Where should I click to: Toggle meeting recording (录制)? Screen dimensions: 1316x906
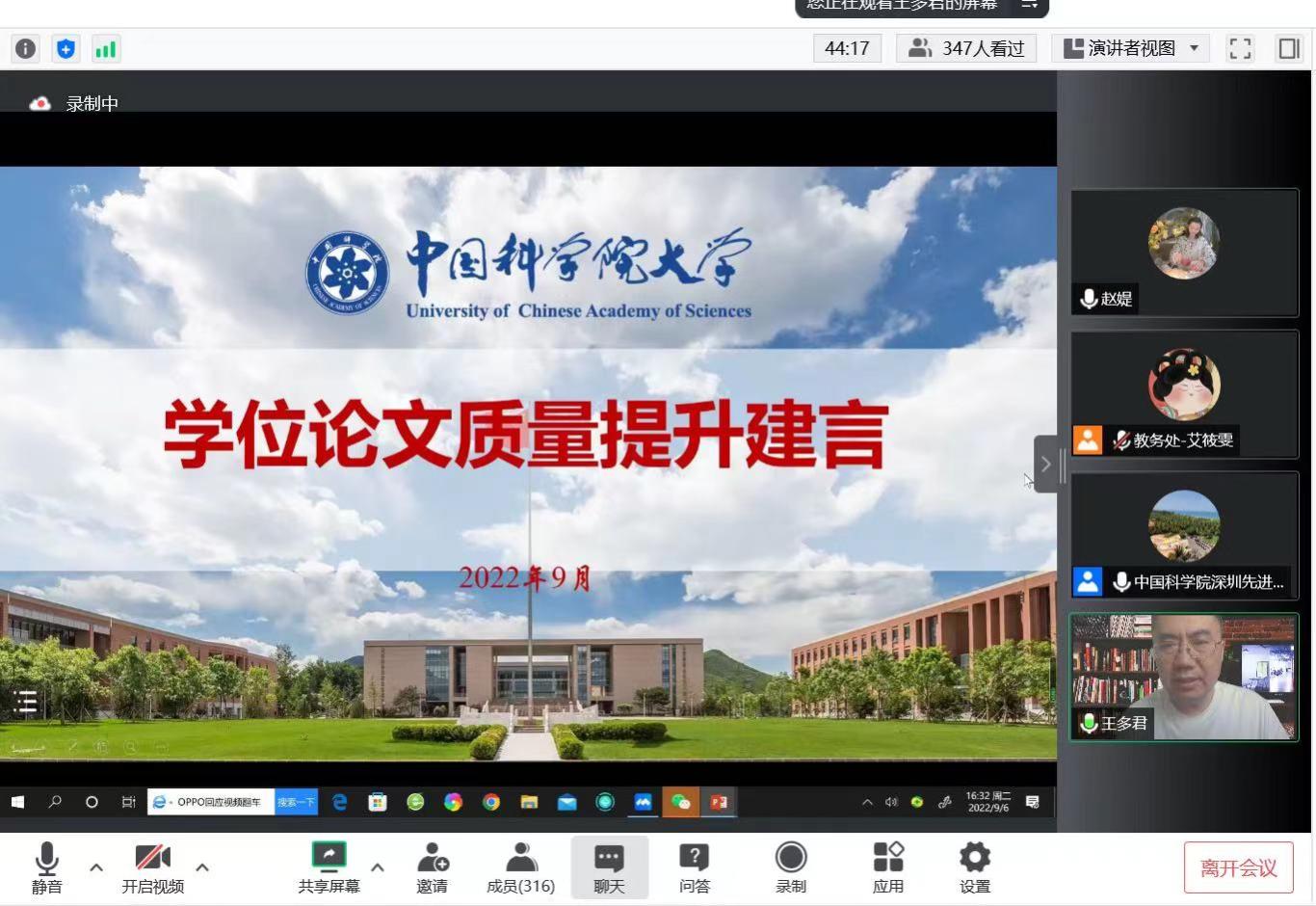(x=790, y=867)
